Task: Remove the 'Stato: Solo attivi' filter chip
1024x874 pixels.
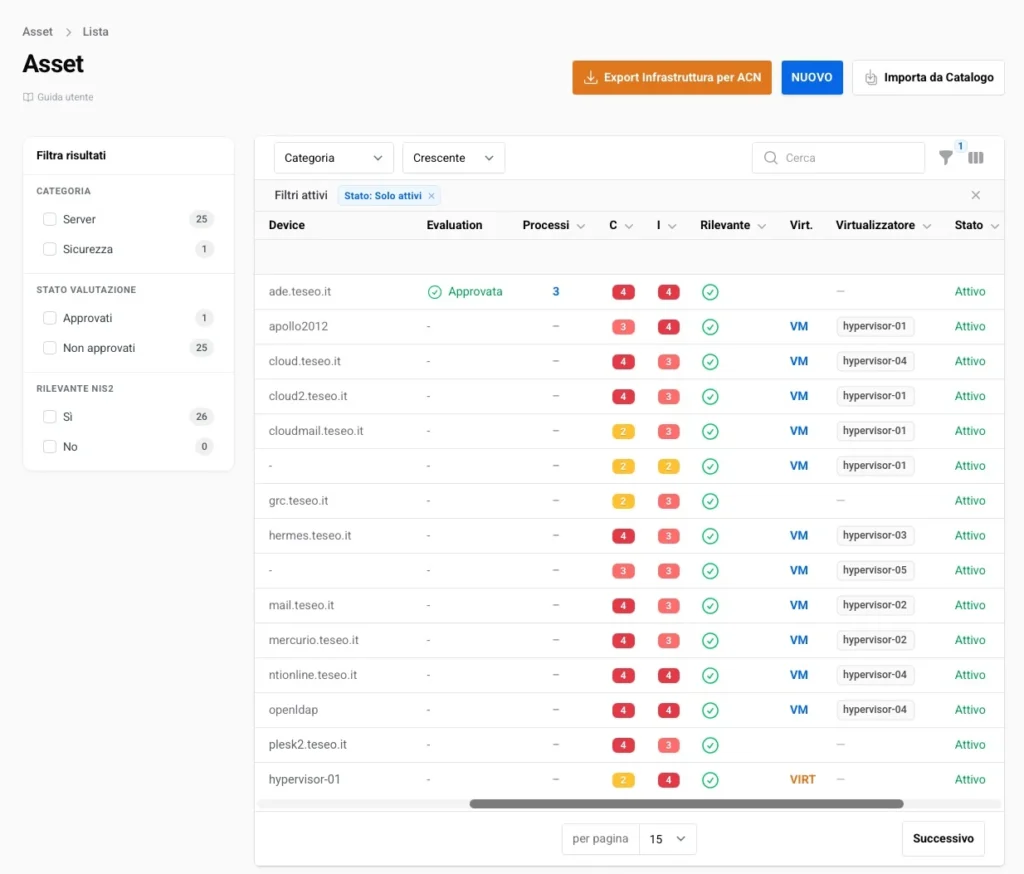Action: (432, 196)
